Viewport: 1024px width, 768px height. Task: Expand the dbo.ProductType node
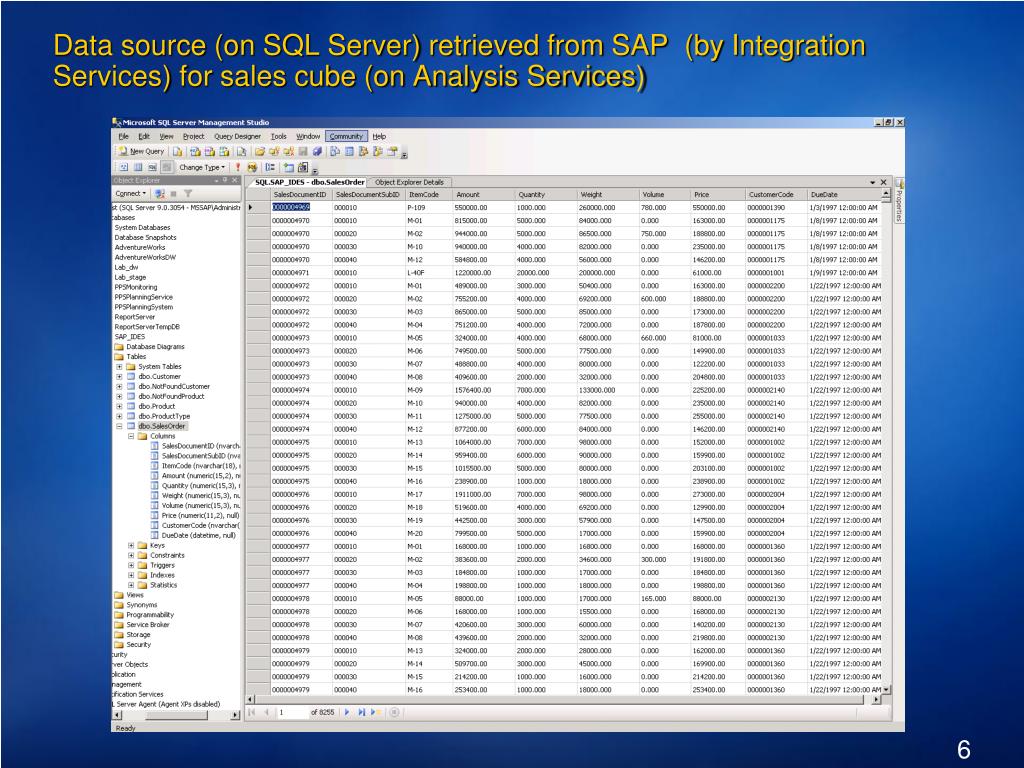[x=120, y=416]
